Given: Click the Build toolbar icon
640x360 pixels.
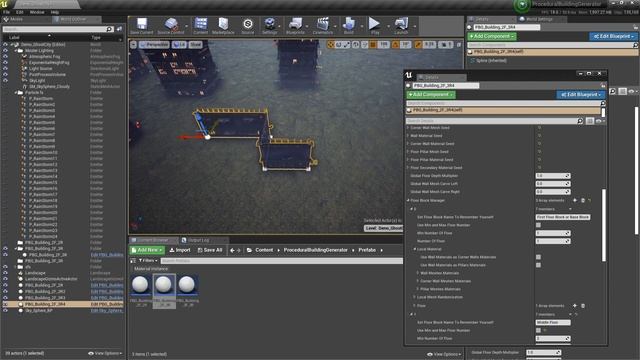Looking at the screenshot, I should coord(349,26).
